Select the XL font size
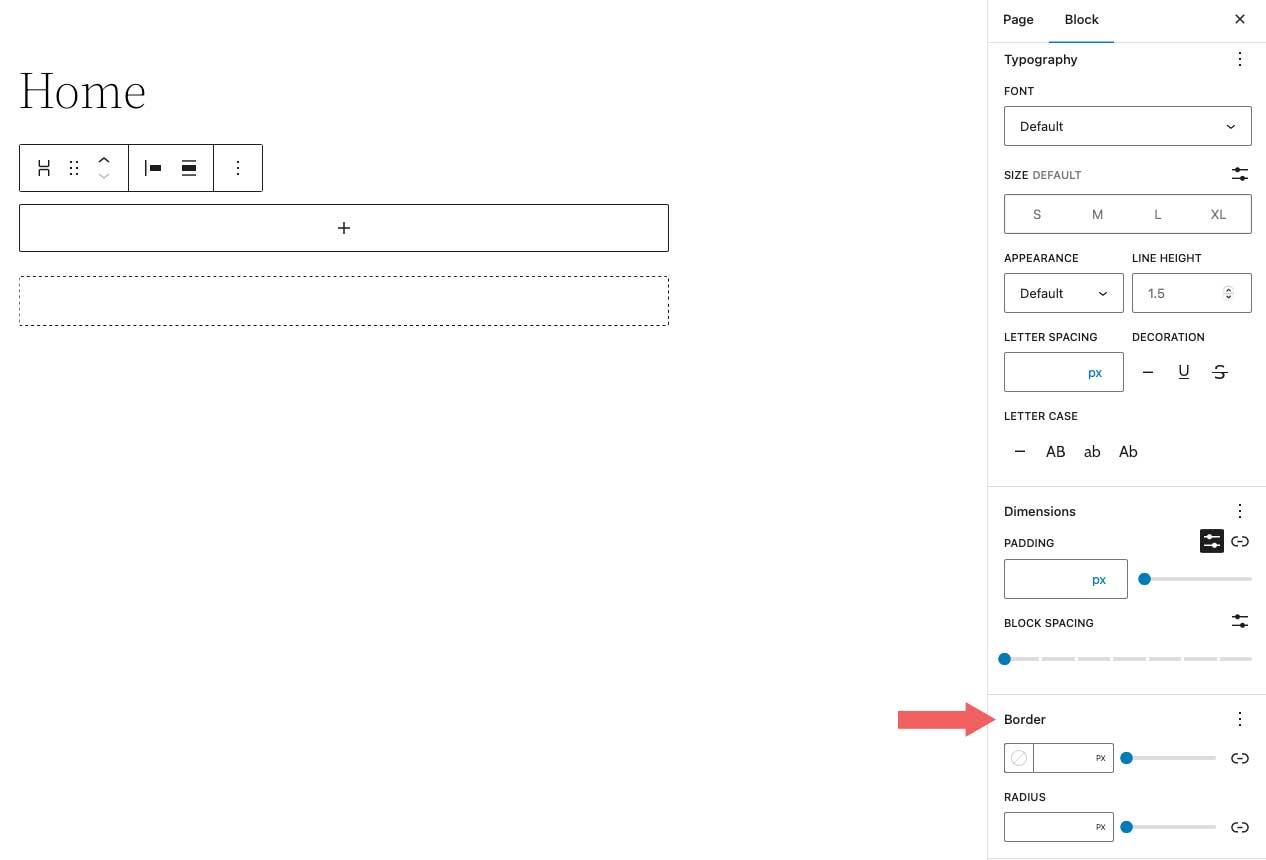1266x860 pixels. point(1218,214)
